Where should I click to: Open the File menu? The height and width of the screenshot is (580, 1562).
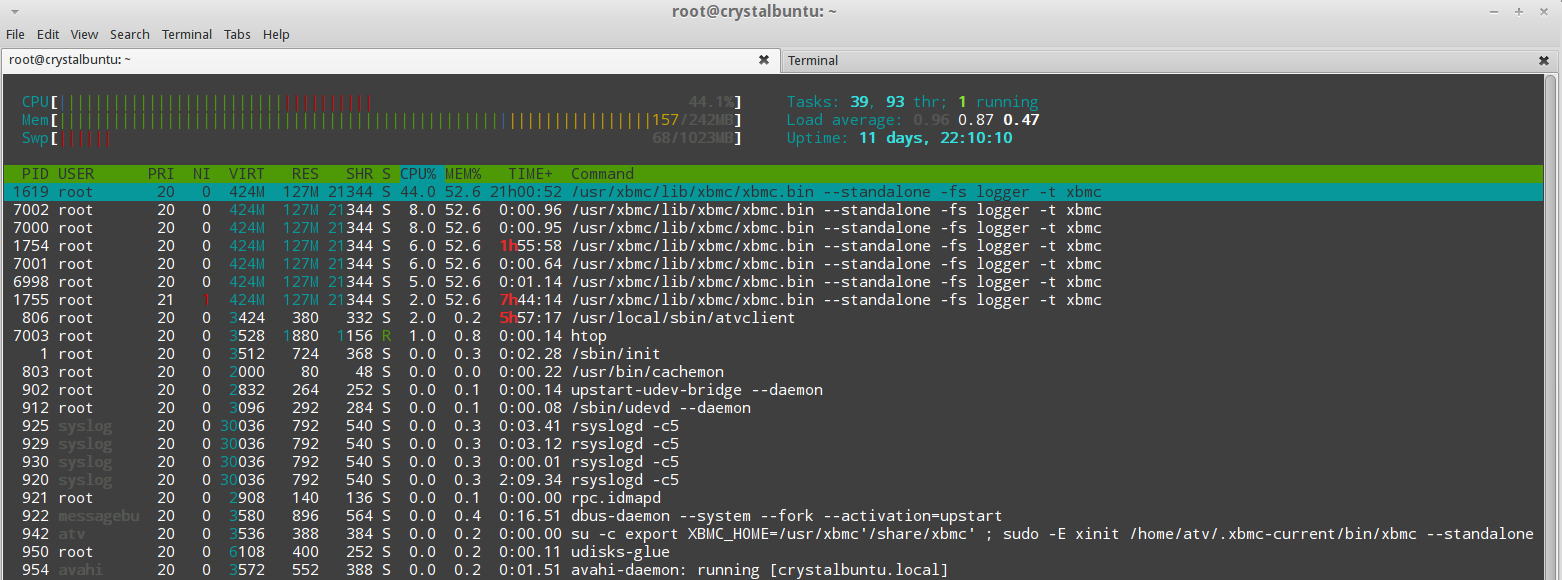15,34
